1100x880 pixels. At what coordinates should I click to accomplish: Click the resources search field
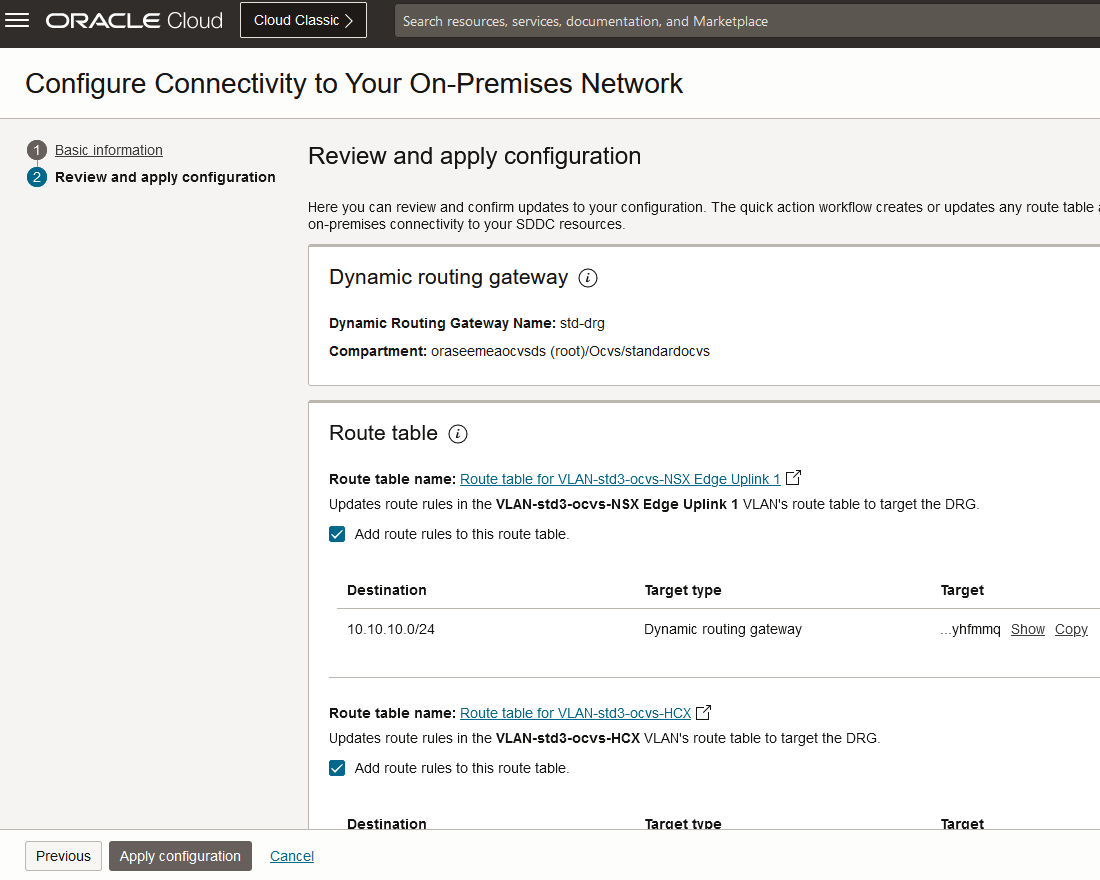[700, 20]
